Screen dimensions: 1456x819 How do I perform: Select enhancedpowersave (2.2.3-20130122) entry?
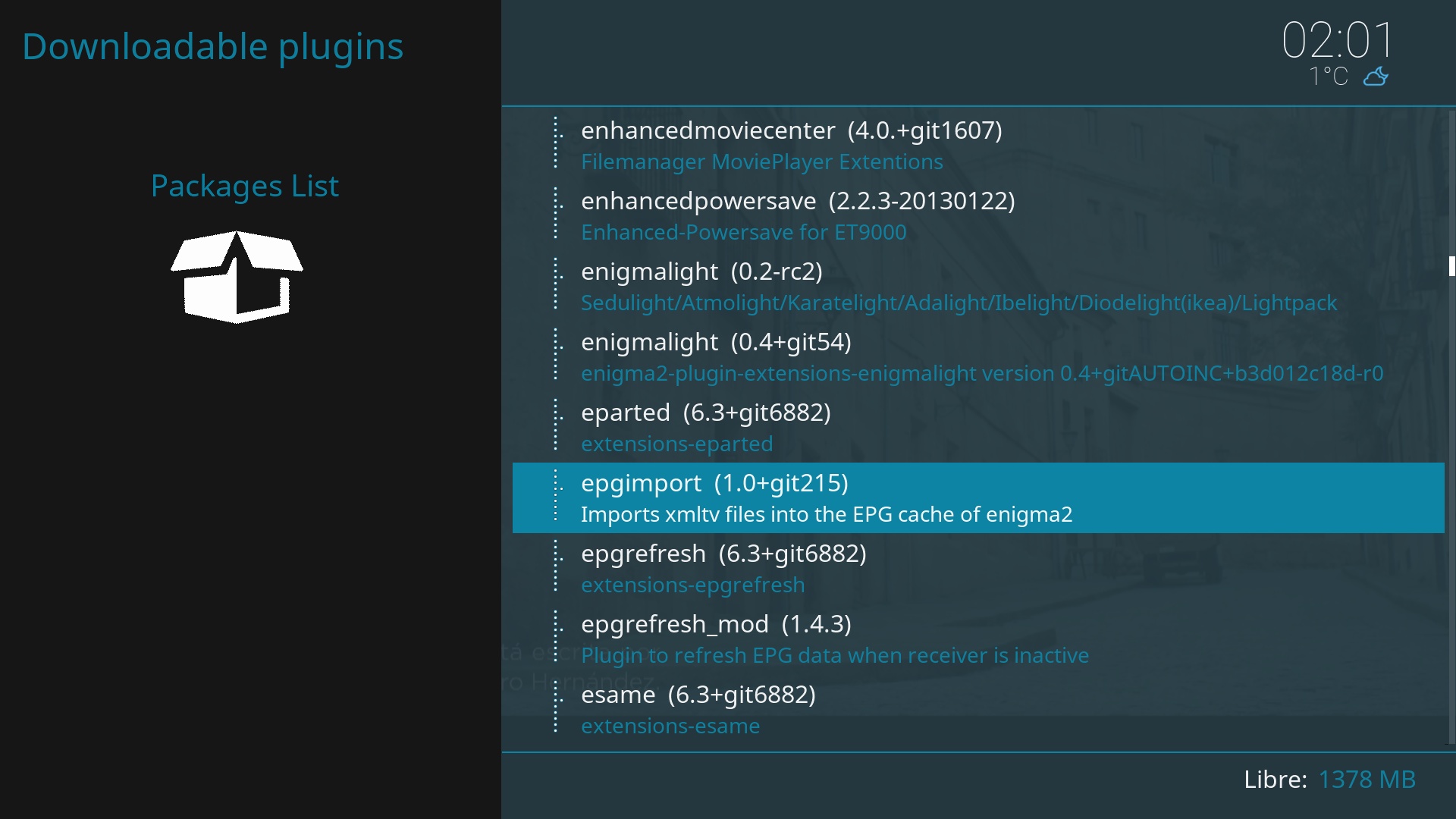(797, 201)
